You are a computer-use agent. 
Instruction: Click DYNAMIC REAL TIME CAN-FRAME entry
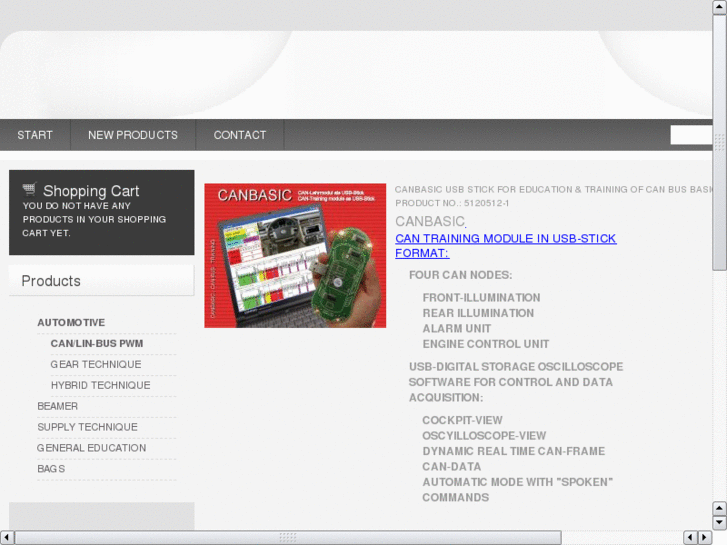click(513, 451)
